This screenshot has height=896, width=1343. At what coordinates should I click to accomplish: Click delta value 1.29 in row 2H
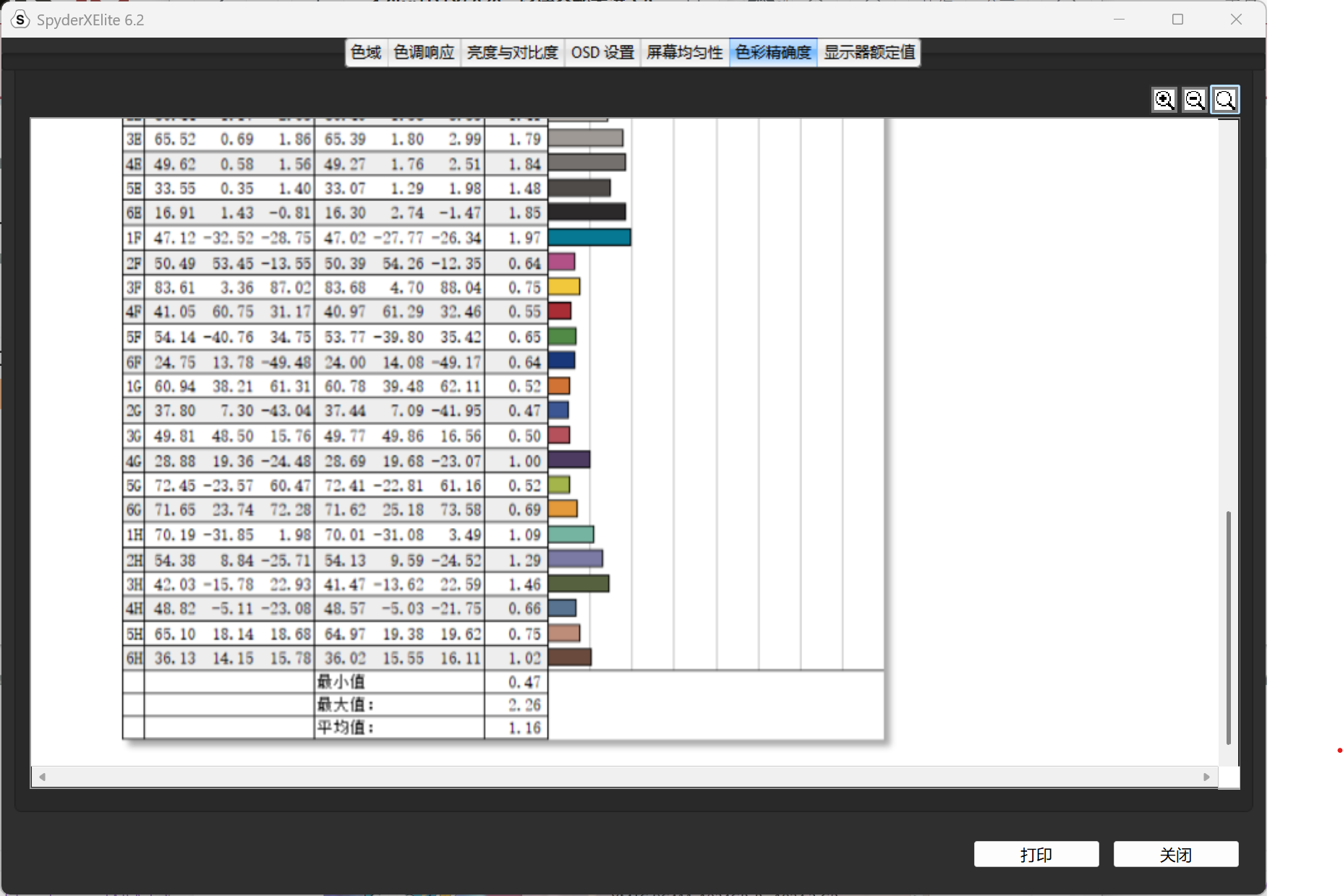(x=524, y=560)
